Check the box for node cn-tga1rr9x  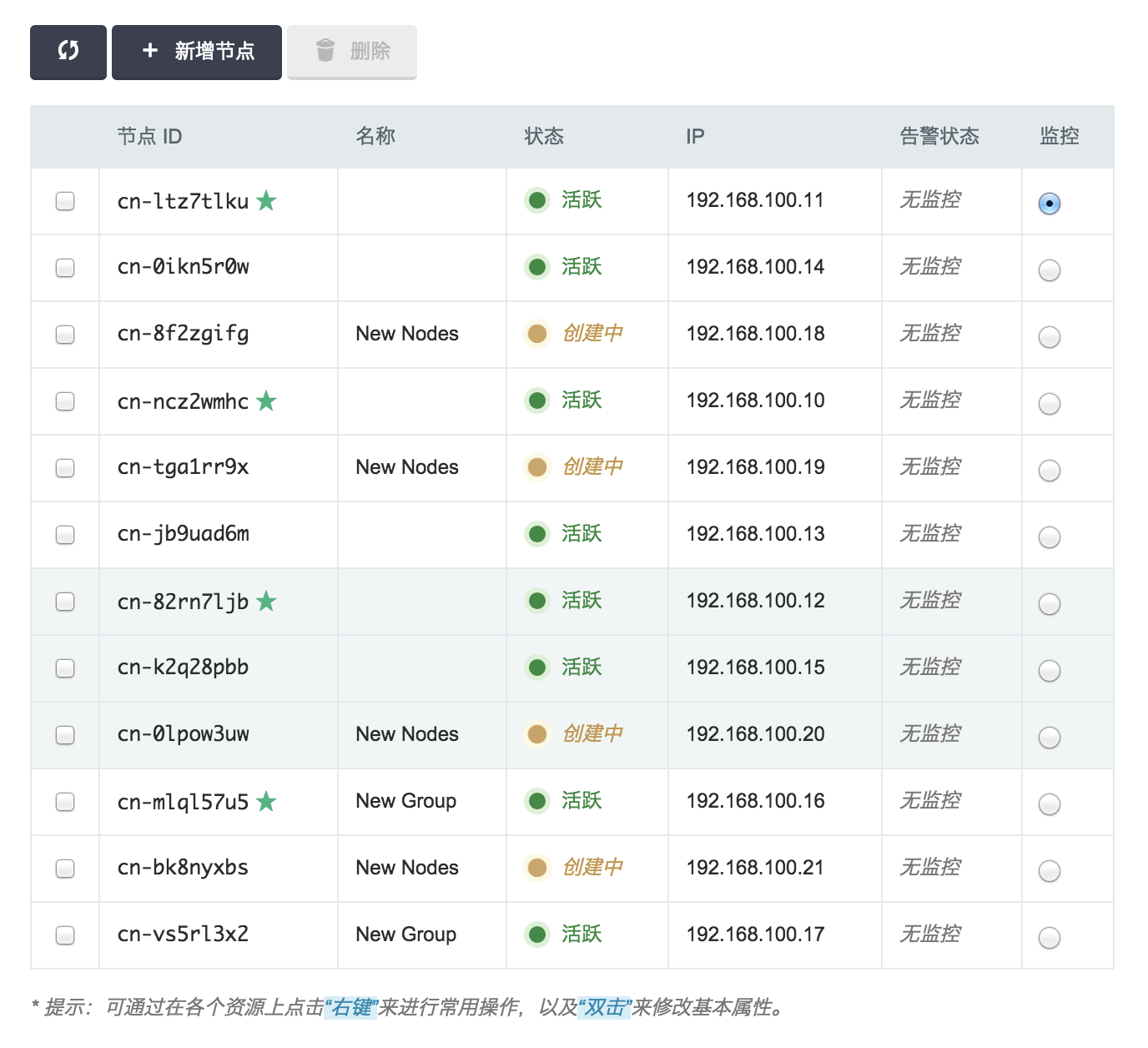tap(65, 468)
